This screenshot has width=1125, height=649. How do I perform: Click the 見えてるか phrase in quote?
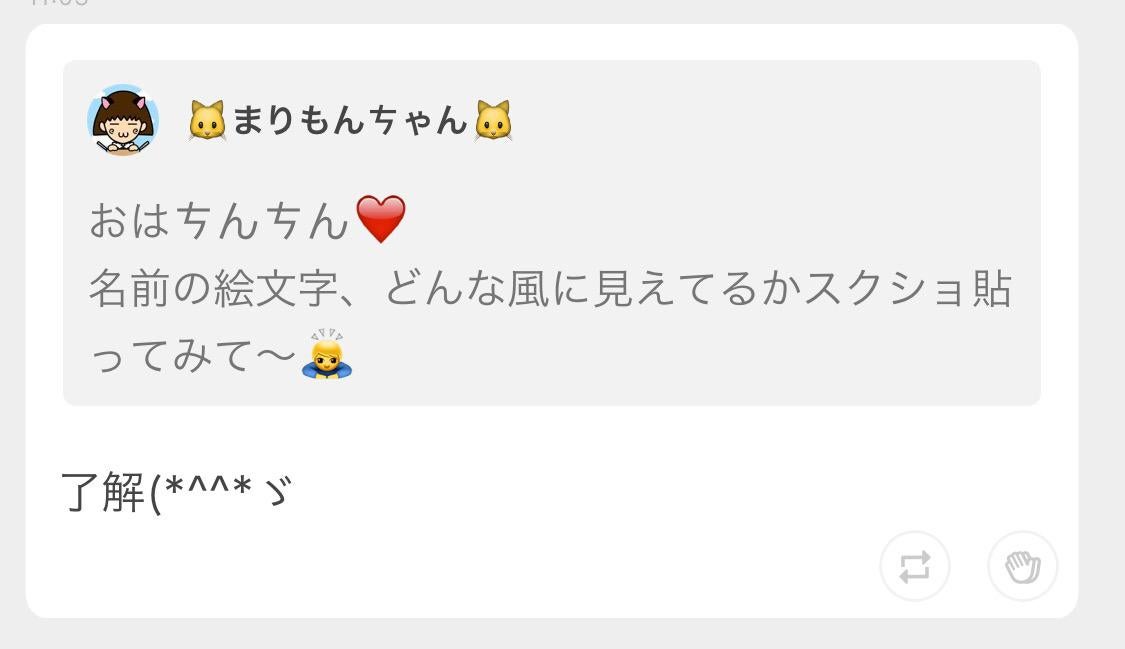(697, 288)
